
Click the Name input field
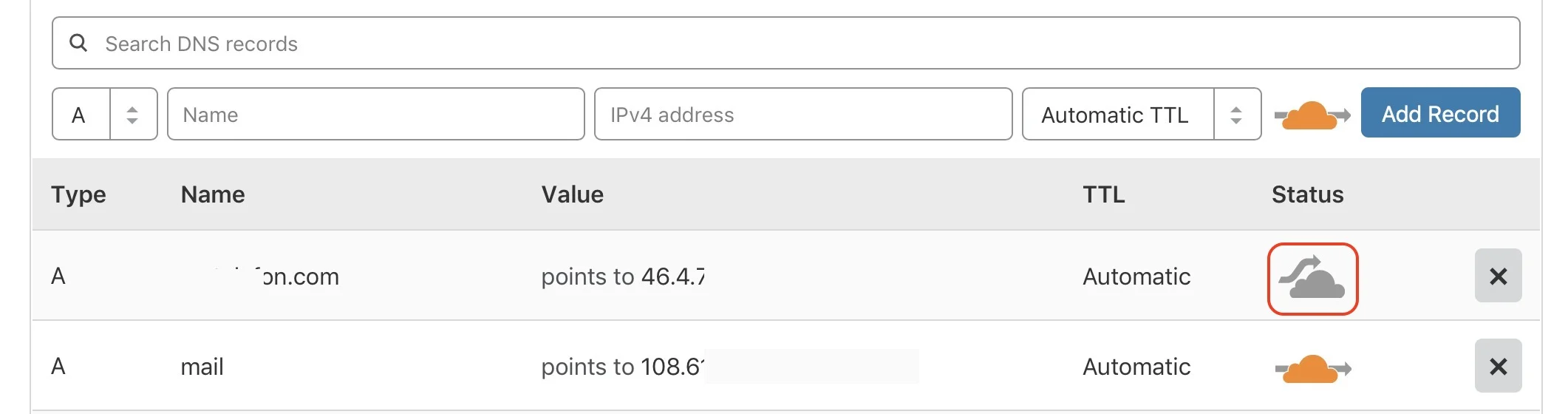[375, 115]
